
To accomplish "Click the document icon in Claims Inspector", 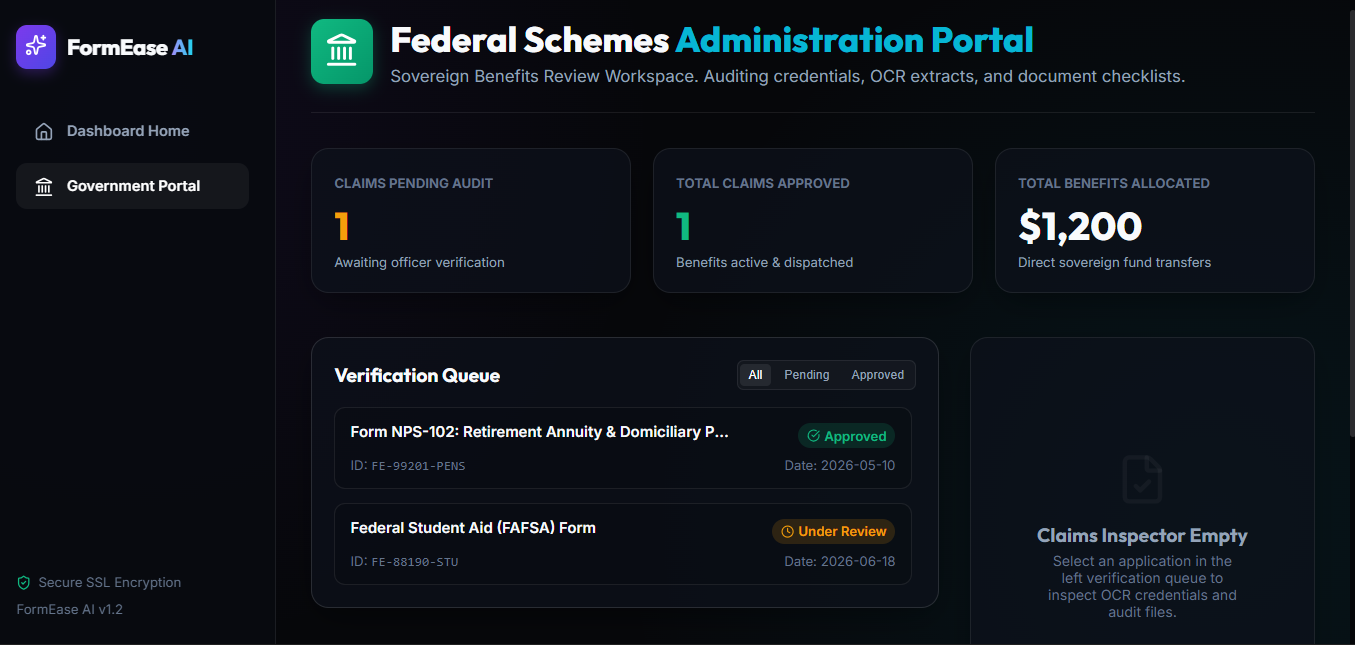I will [x=1142, y=479].
